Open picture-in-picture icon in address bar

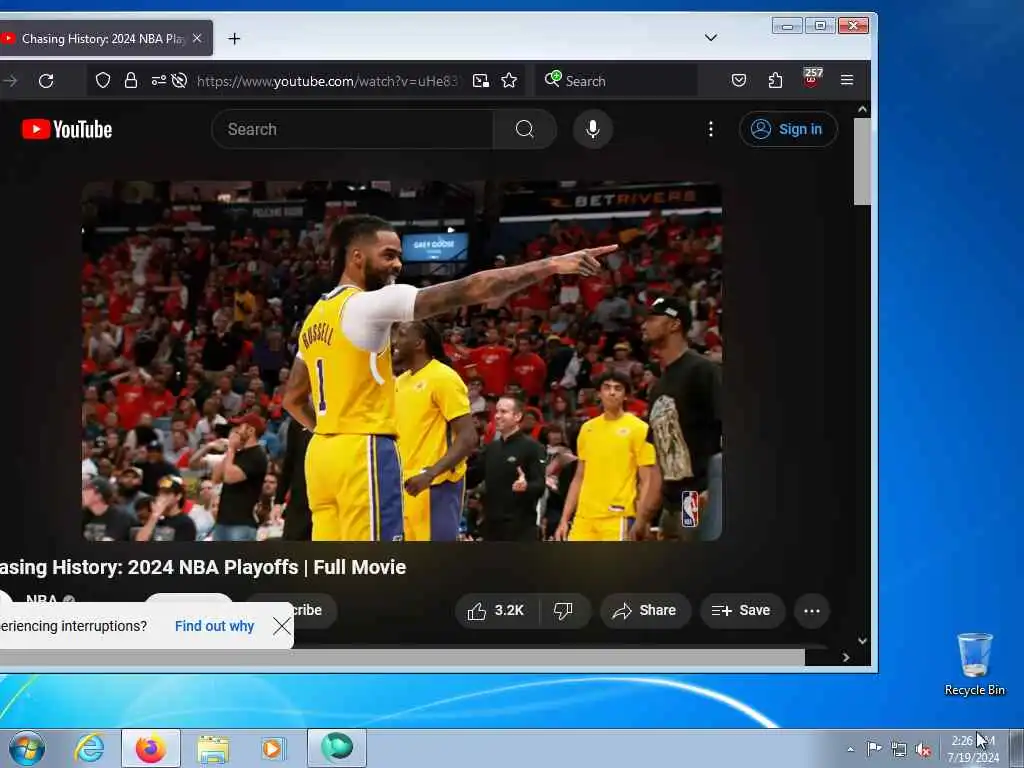click(481, 80)
